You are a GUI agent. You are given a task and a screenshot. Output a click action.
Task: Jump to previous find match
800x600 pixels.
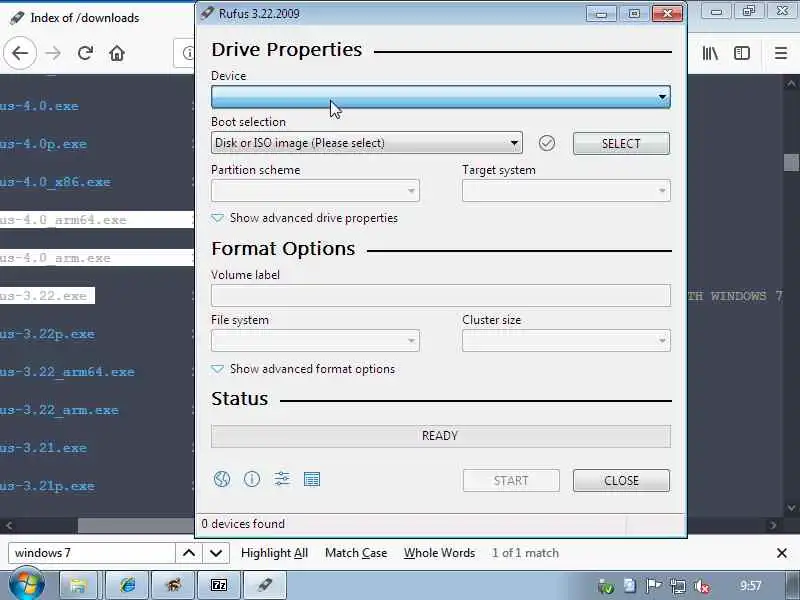click(189, 553)
